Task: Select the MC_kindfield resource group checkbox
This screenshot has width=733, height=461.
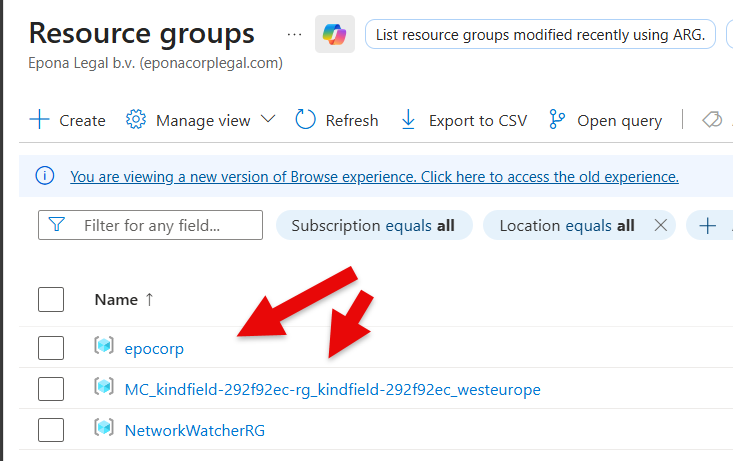Action: pos(51,389)
